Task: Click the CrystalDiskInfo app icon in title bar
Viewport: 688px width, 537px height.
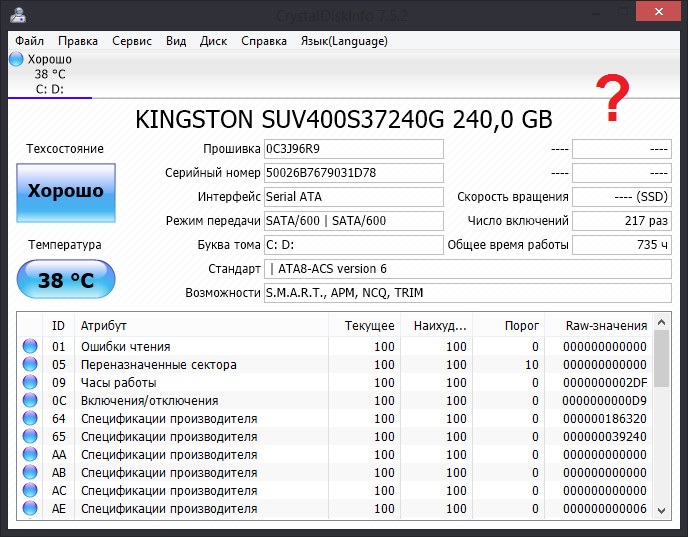Action: tap(18, 14)
